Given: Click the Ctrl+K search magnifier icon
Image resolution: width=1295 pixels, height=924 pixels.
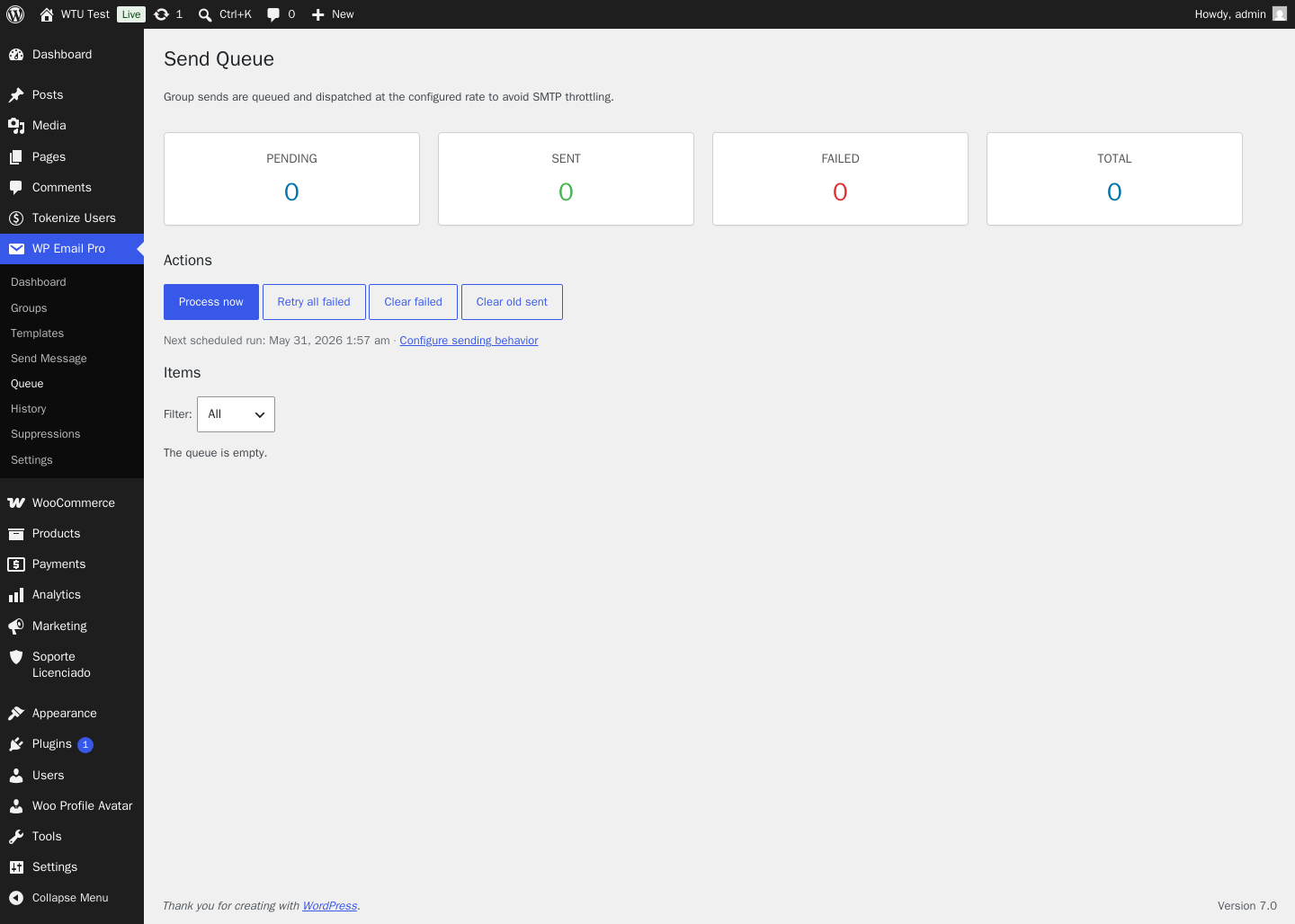Looking at the screenshot, I should [205, 14].
